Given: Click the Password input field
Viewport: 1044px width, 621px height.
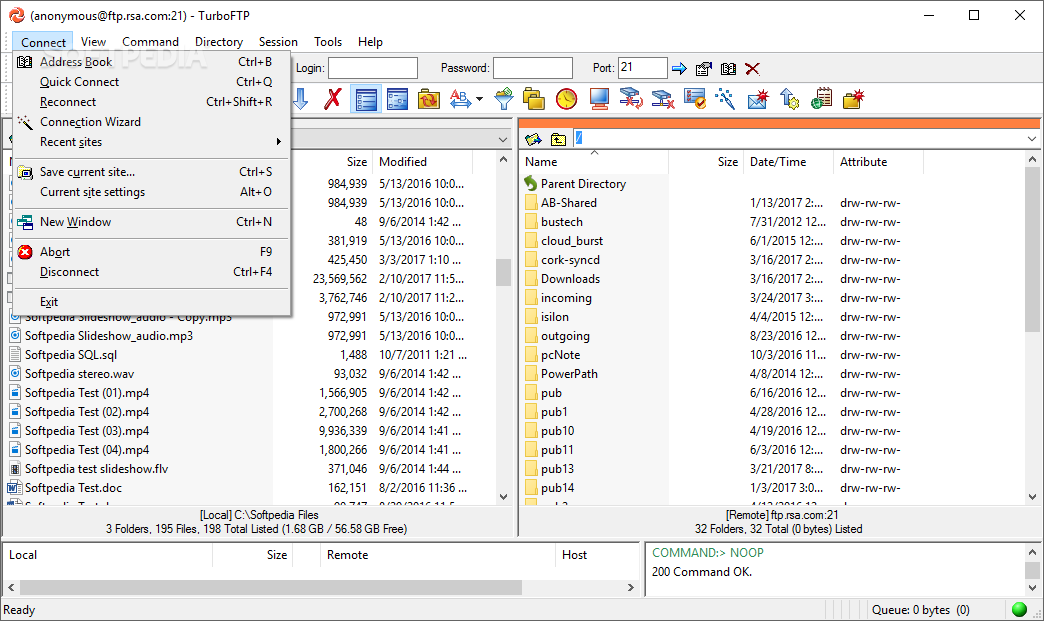Looking at the screenshot, I should click(533, 68).
